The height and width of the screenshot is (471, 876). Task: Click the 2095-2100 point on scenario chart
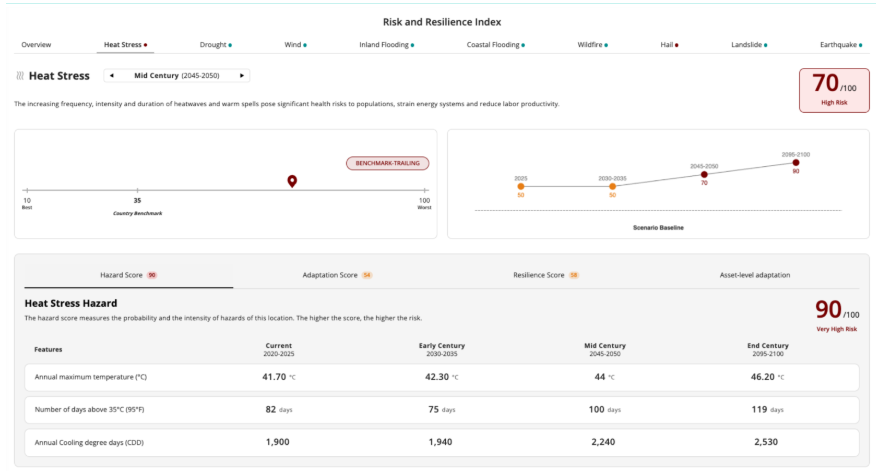(796, 162)
